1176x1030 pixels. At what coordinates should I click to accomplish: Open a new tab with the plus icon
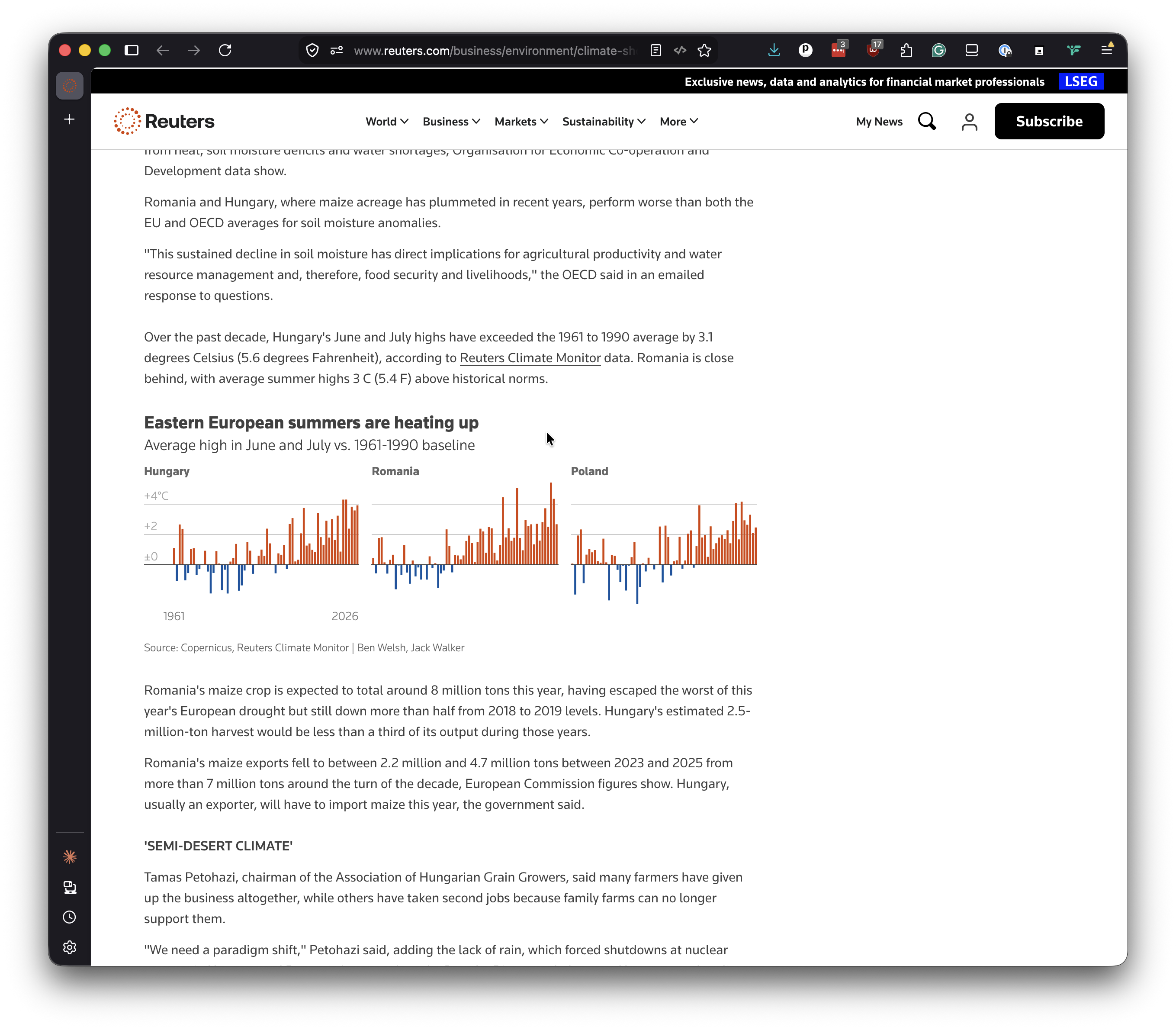tap(70, 119)
